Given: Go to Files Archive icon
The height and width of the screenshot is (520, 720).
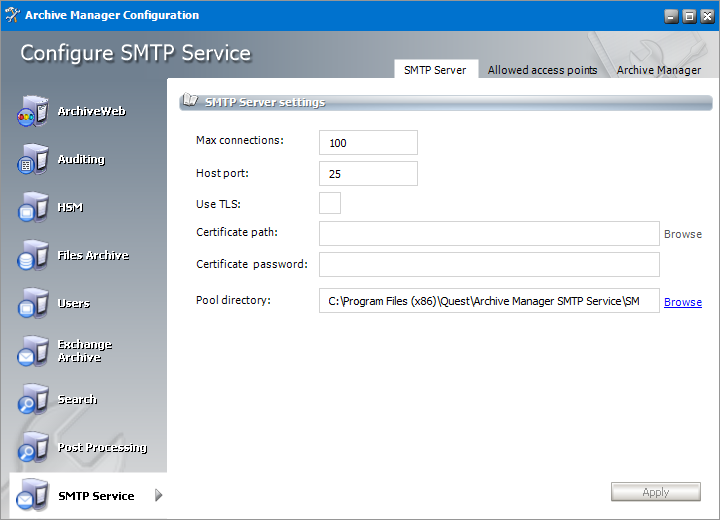Looking at the screenshot, I should point(32,256).
